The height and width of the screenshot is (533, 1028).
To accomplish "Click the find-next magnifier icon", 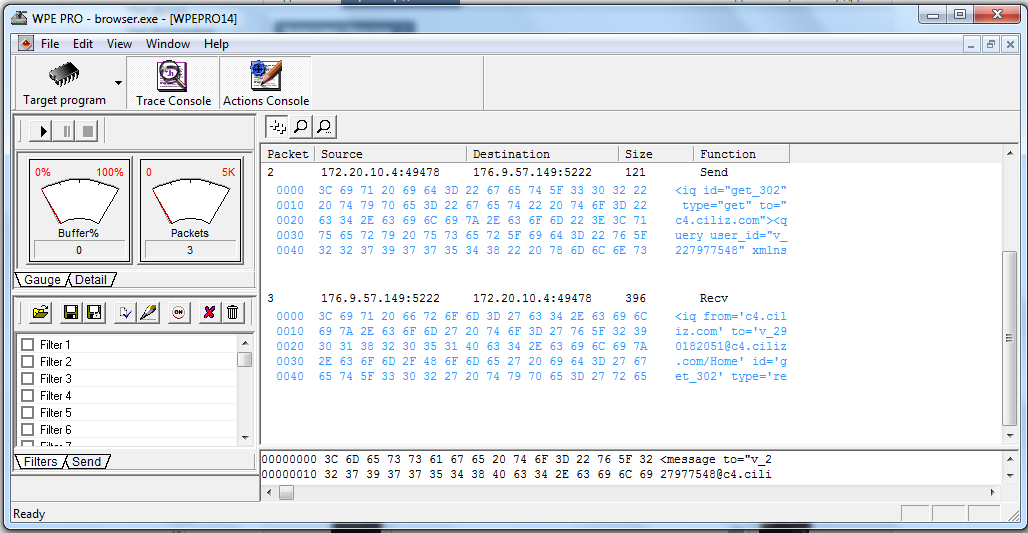I will coord(325,127).
